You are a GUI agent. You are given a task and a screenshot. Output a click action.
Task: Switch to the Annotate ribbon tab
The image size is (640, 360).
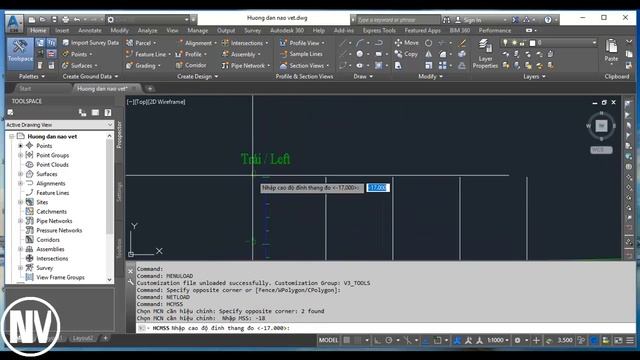coord(90,30)
